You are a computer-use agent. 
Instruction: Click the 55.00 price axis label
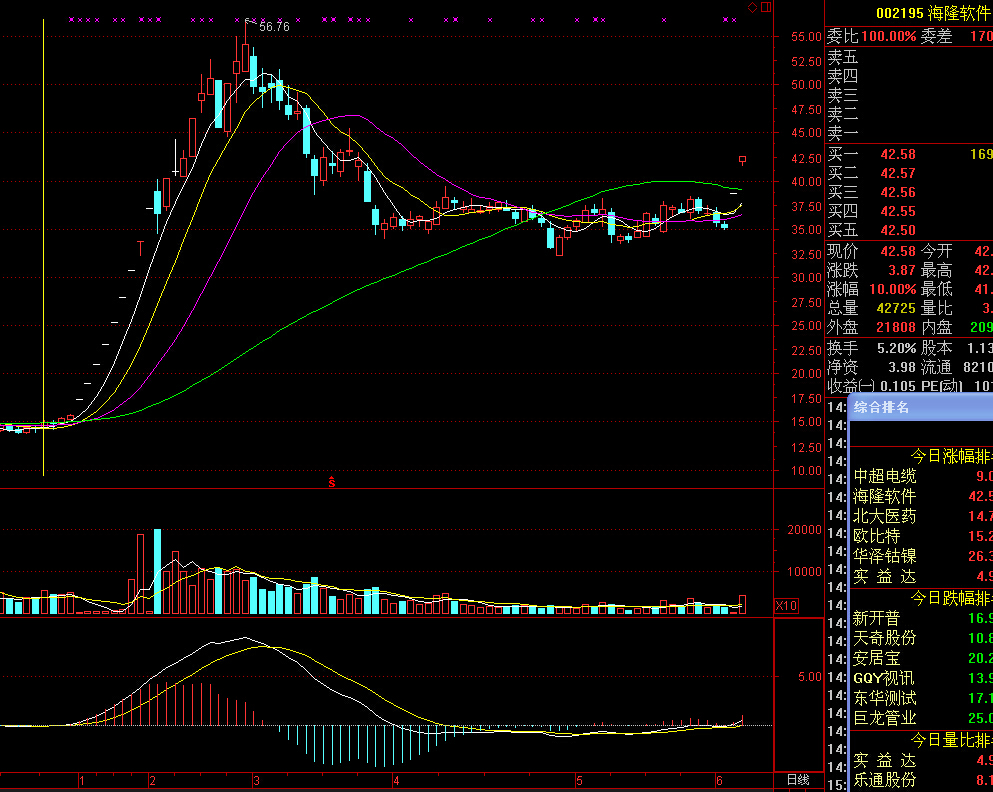tap(806, 37)
